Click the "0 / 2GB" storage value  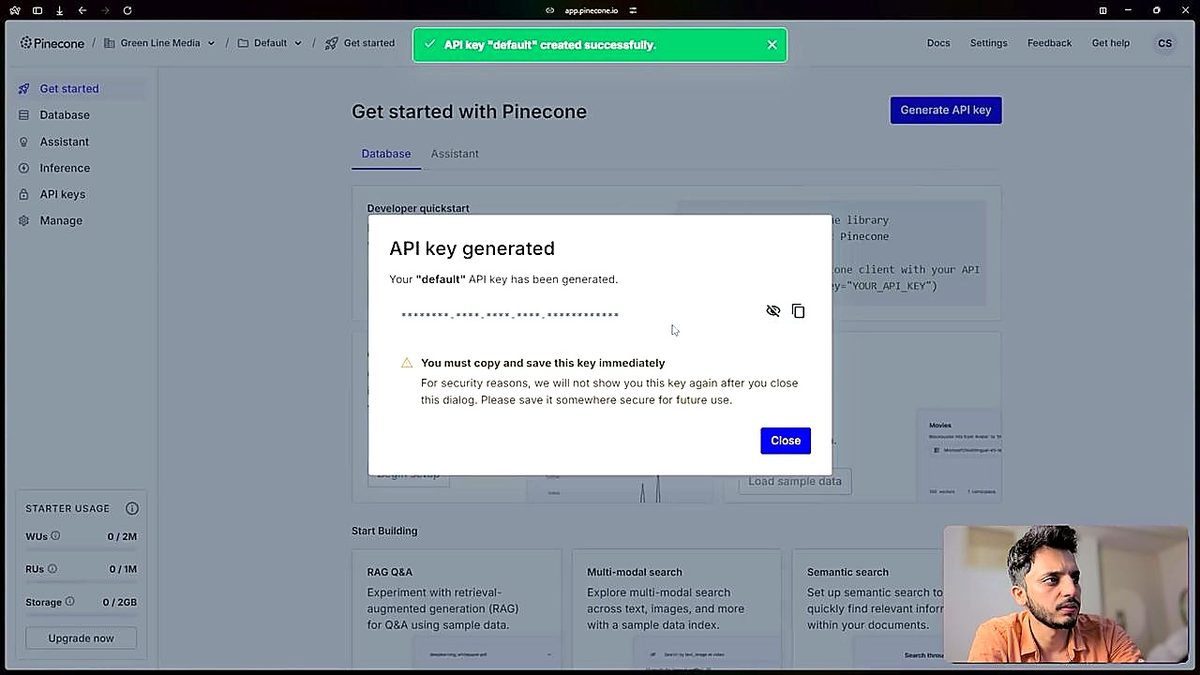pyautogui.click(x=120, y=603)
